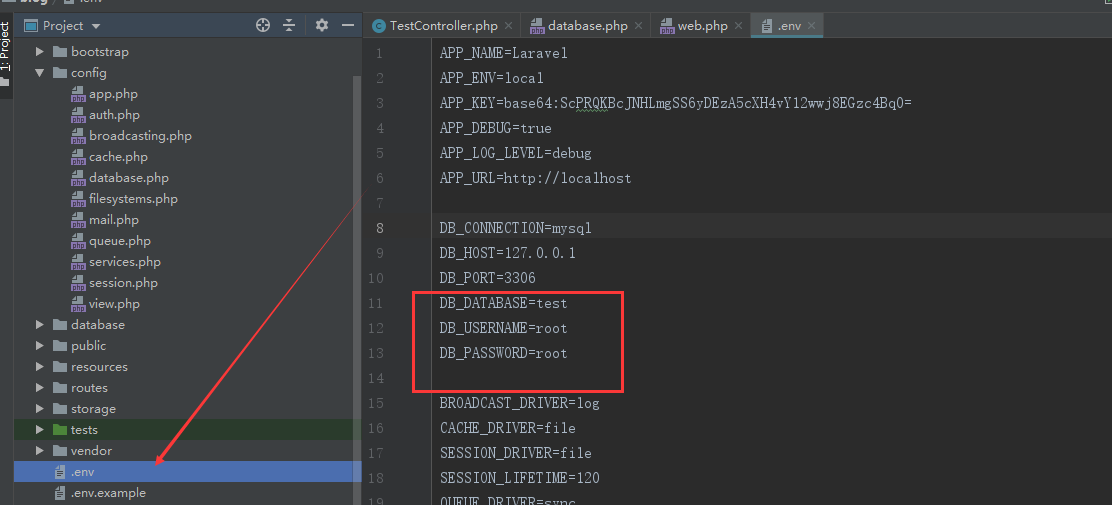
Task: Click the DB_USERNAME=root line
Action: pyautogui.click(x=504, y=328)
